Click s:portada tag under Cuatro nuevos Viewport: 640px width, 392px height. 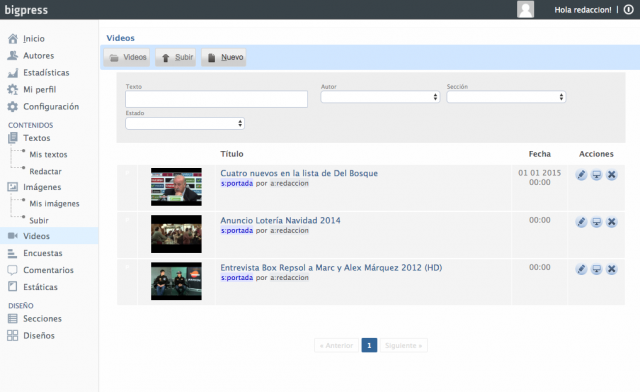pos(237,183)
